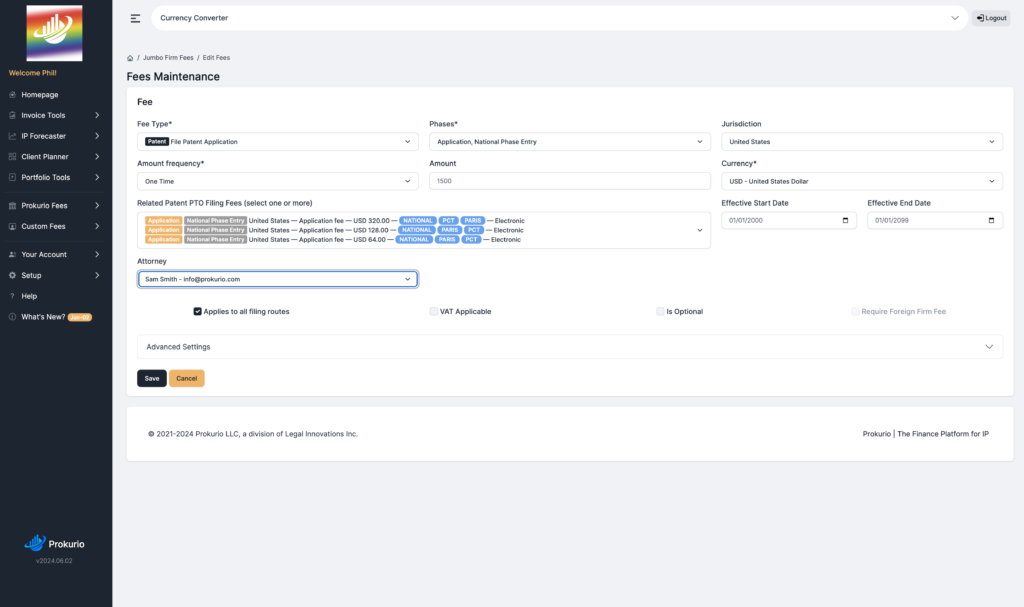The width and height of the screenshot is (1024, 607).
Task: Open the Phases dropdown
Action: [569, 142]
